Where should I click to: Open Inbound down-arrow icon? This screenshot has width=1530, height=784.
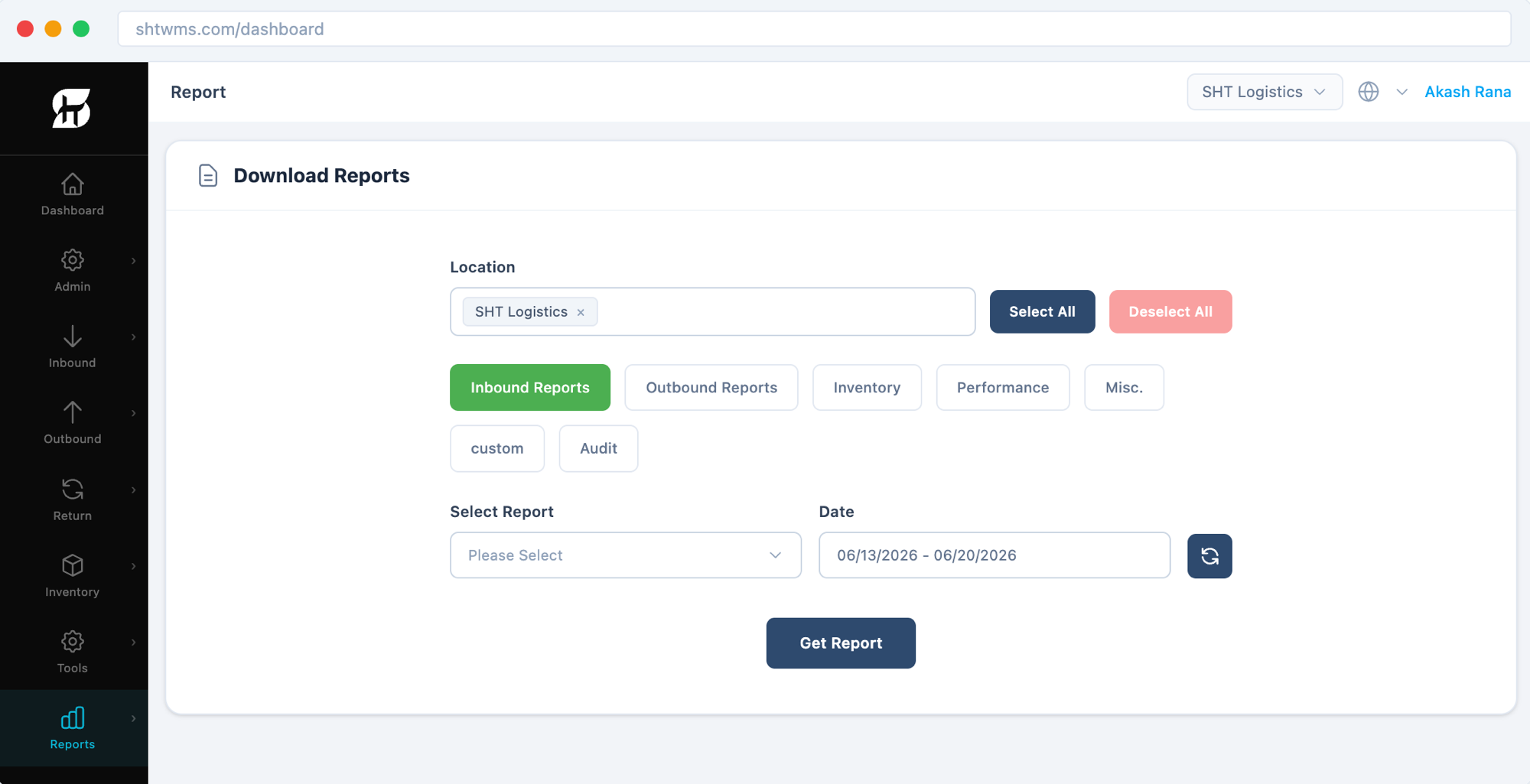coord(73,337)
